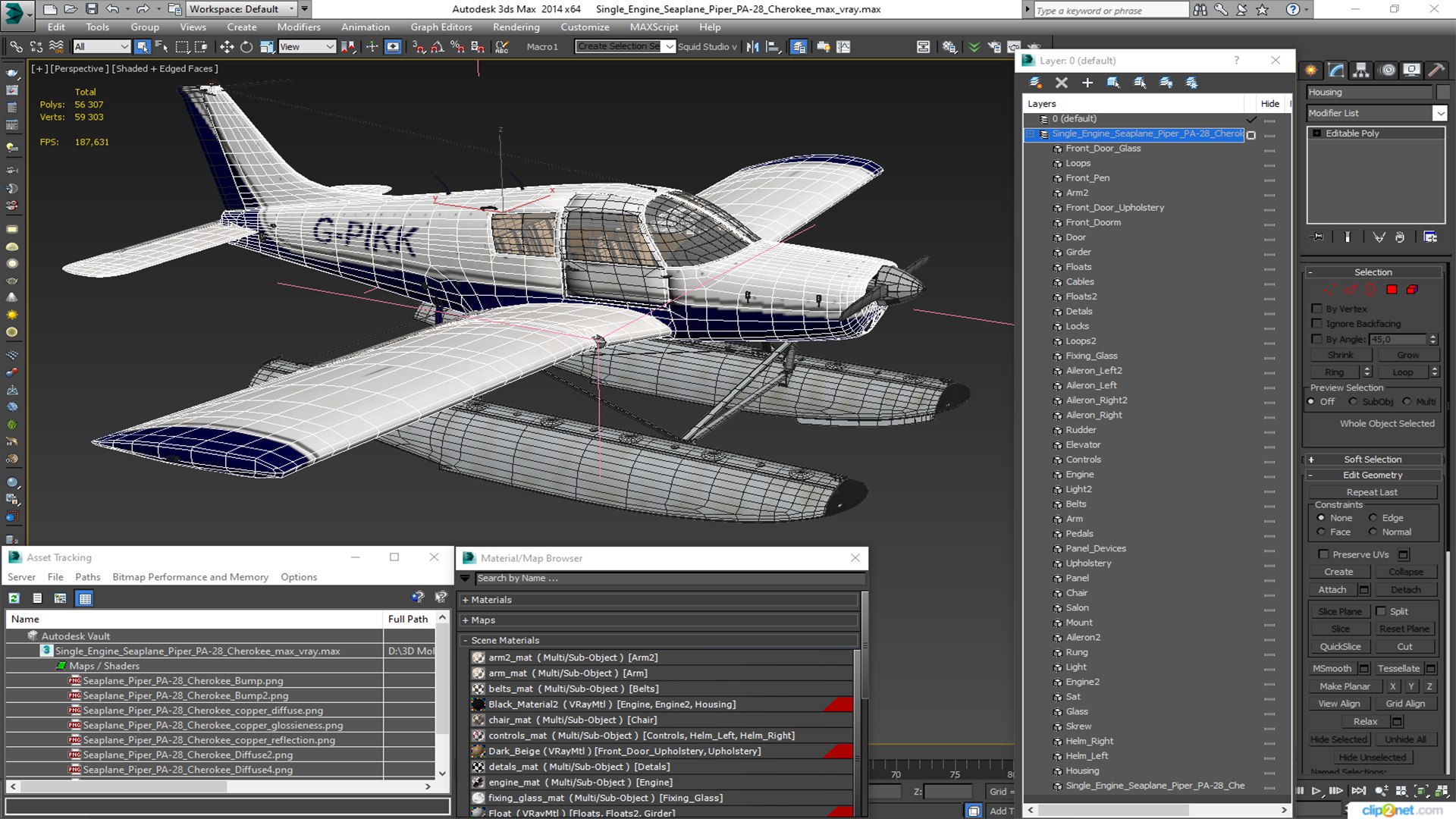The height and width of the screenshot is (819, 1456).
Task: Open Select by Name tool
Action: point(162,47)
